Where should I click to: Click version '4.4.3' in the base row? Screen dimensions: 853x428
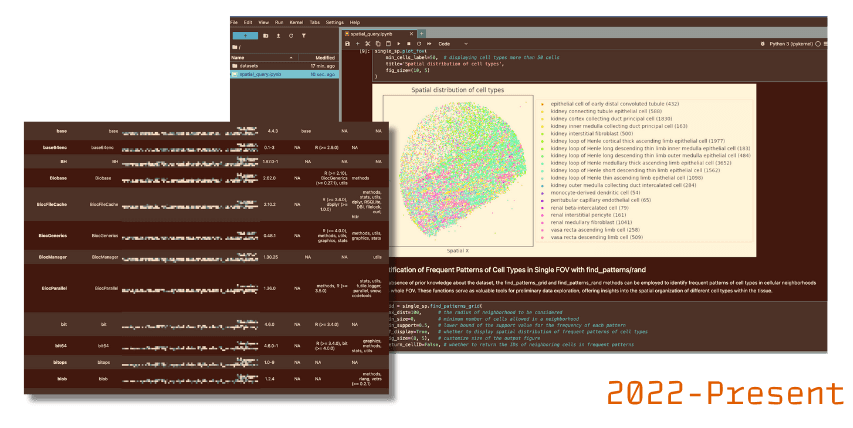[x=273, y=131]
